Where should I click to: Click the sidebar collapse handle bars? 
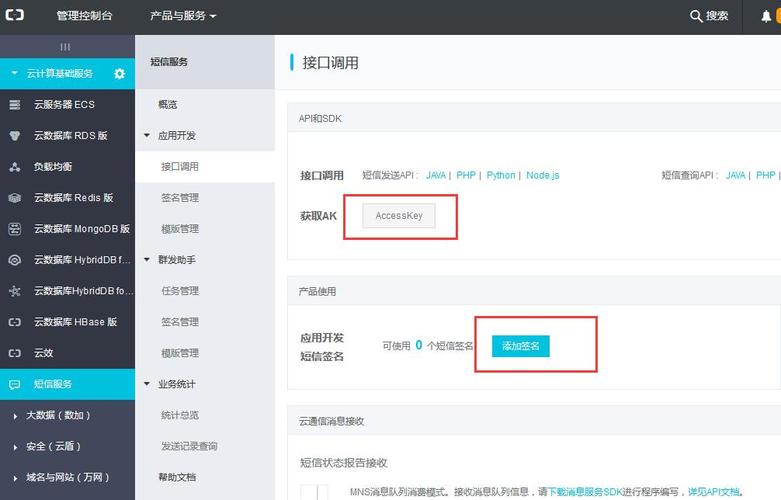pos(65,47)
